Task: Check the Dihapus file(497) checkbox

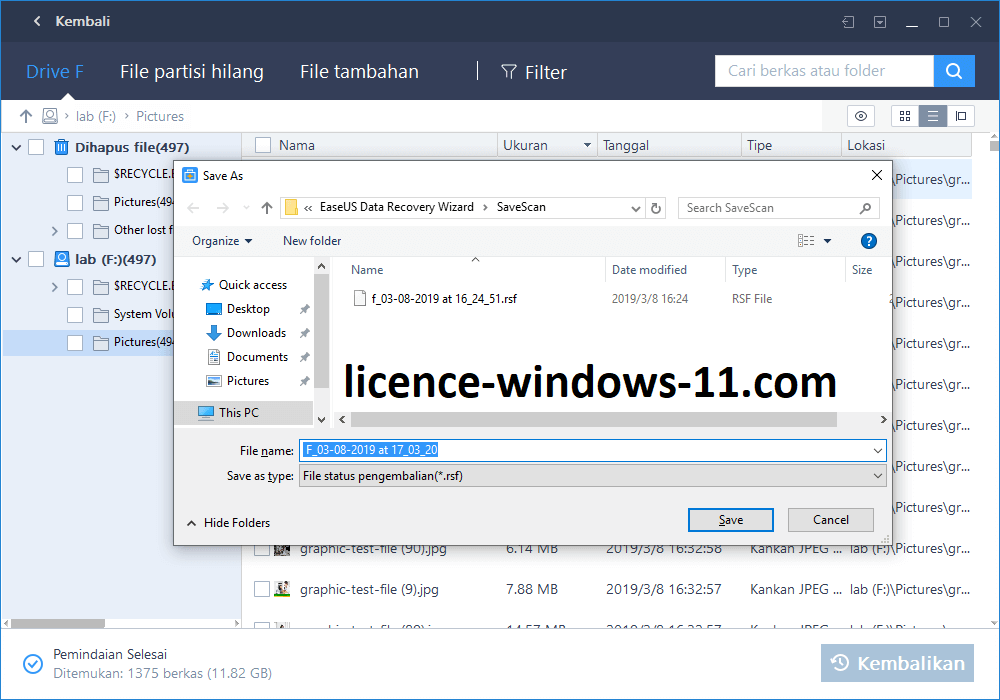Action: 36,147
